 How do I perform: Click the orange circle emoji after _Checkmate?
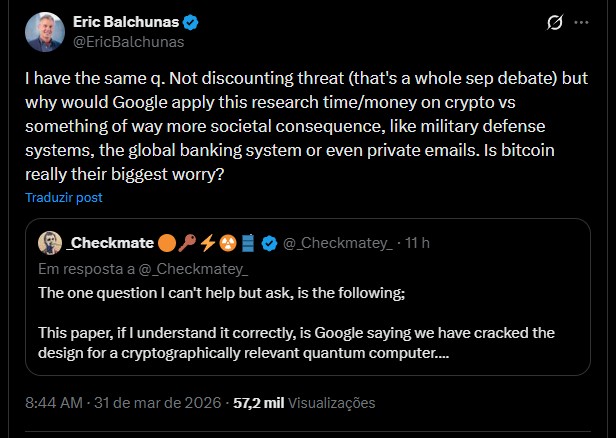[x=166, y=243]
